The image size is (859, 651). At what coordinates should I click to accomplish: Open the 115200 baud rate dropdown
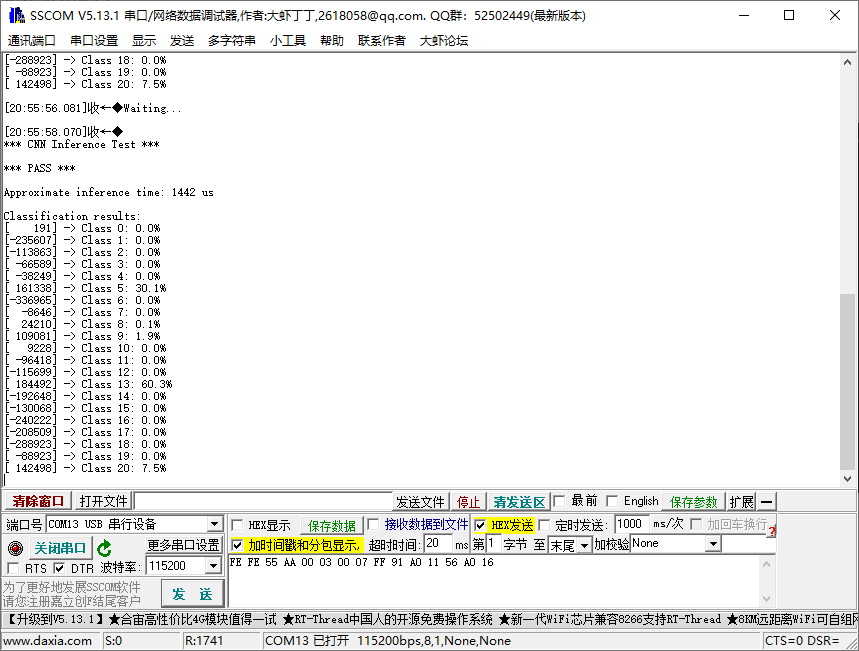213,566
